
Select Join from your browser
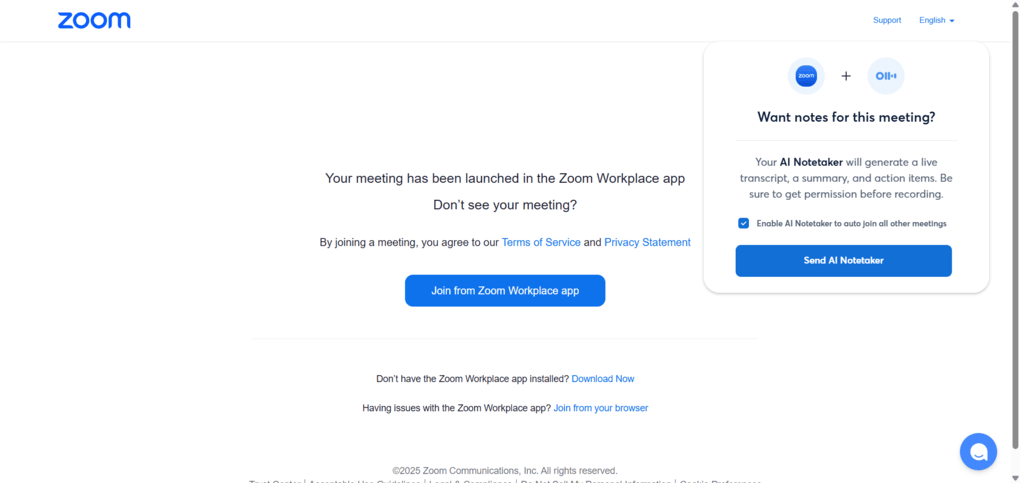click(601, 408)
